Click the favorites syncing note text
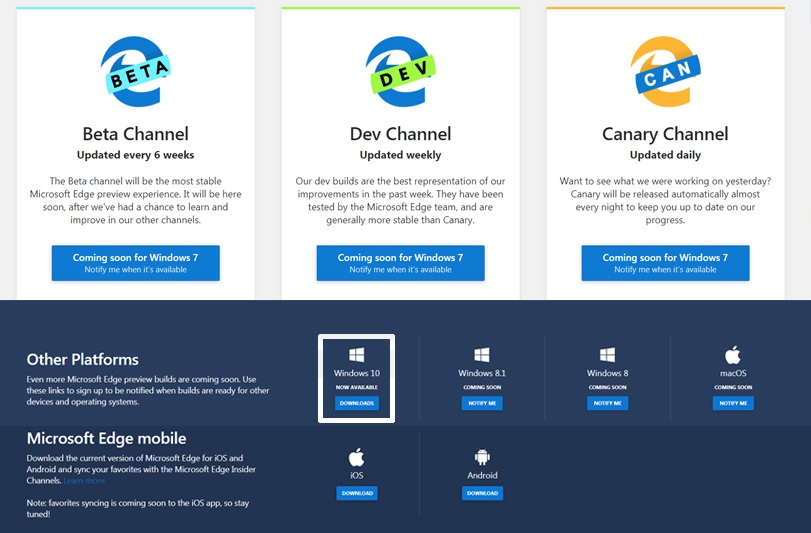This screenshot has width=811, height=533. pos(138,509)
